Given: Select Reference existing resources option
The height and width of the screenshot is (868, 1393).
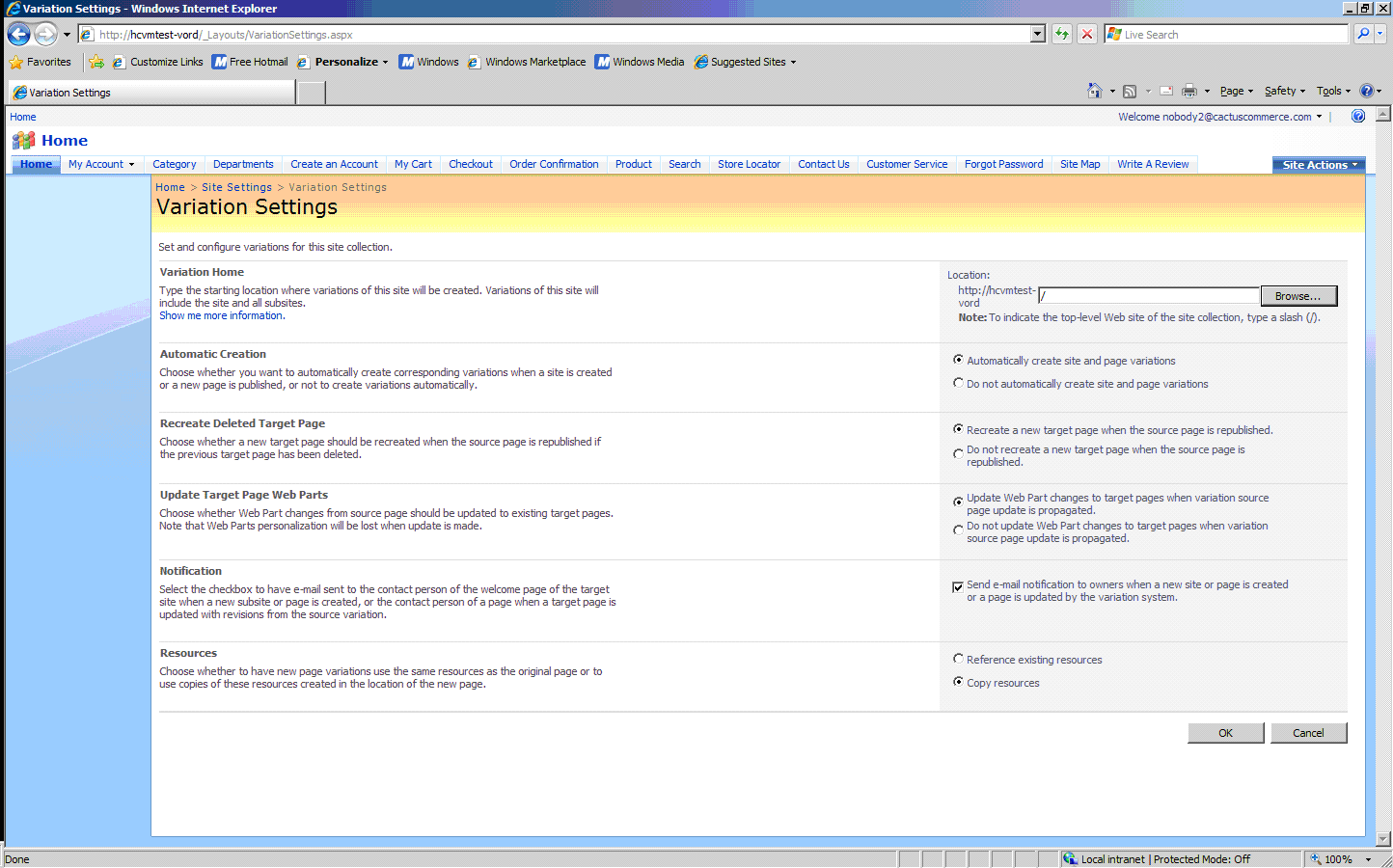Looking at the screenshot, I should pos(958,659).
